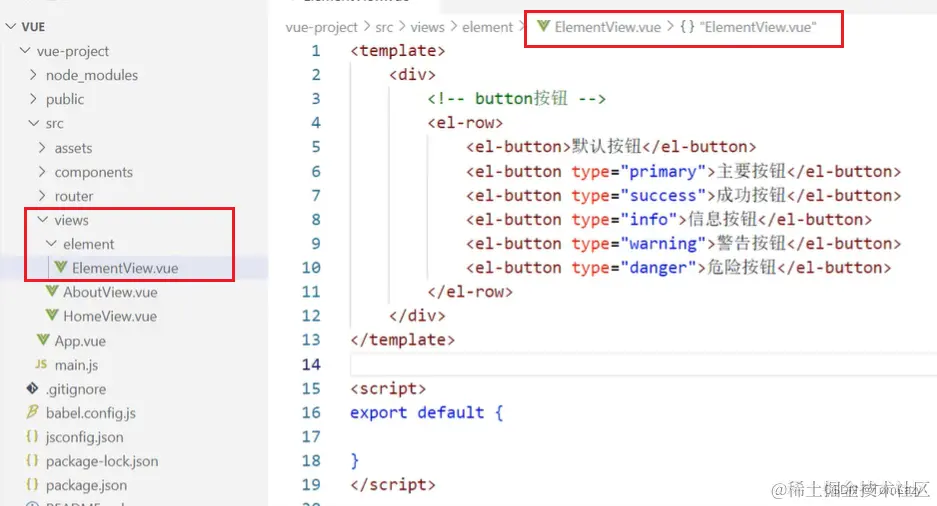Select the node_modules folder label

point(92,75)
